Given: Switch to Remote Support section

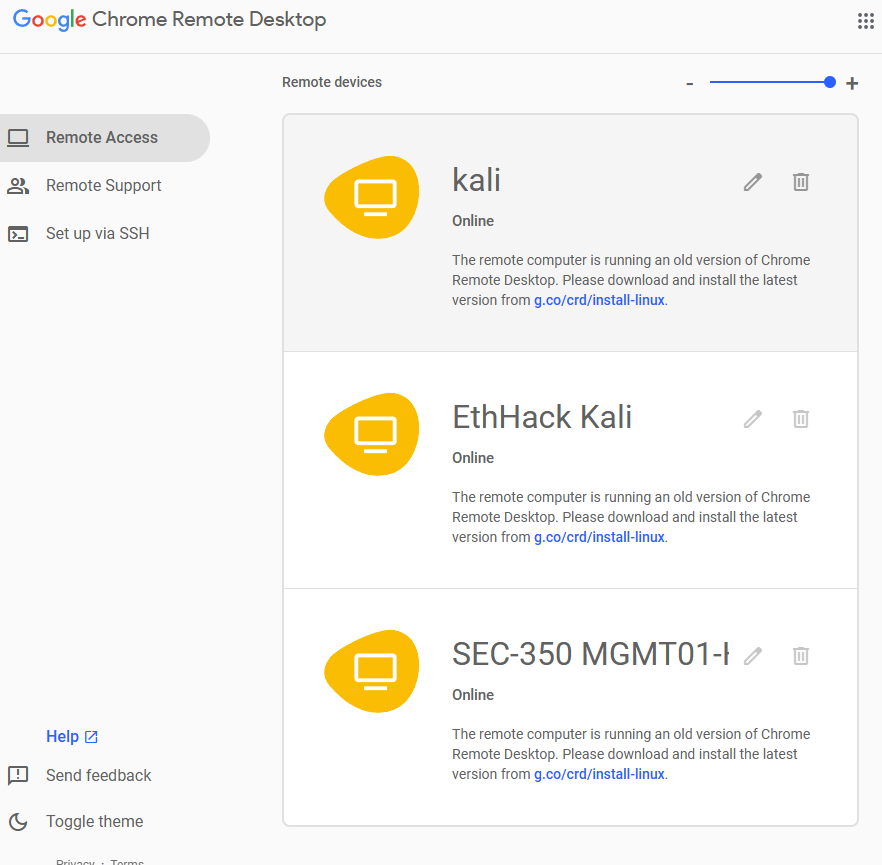Looking at the screenshot, I should 103,186.
